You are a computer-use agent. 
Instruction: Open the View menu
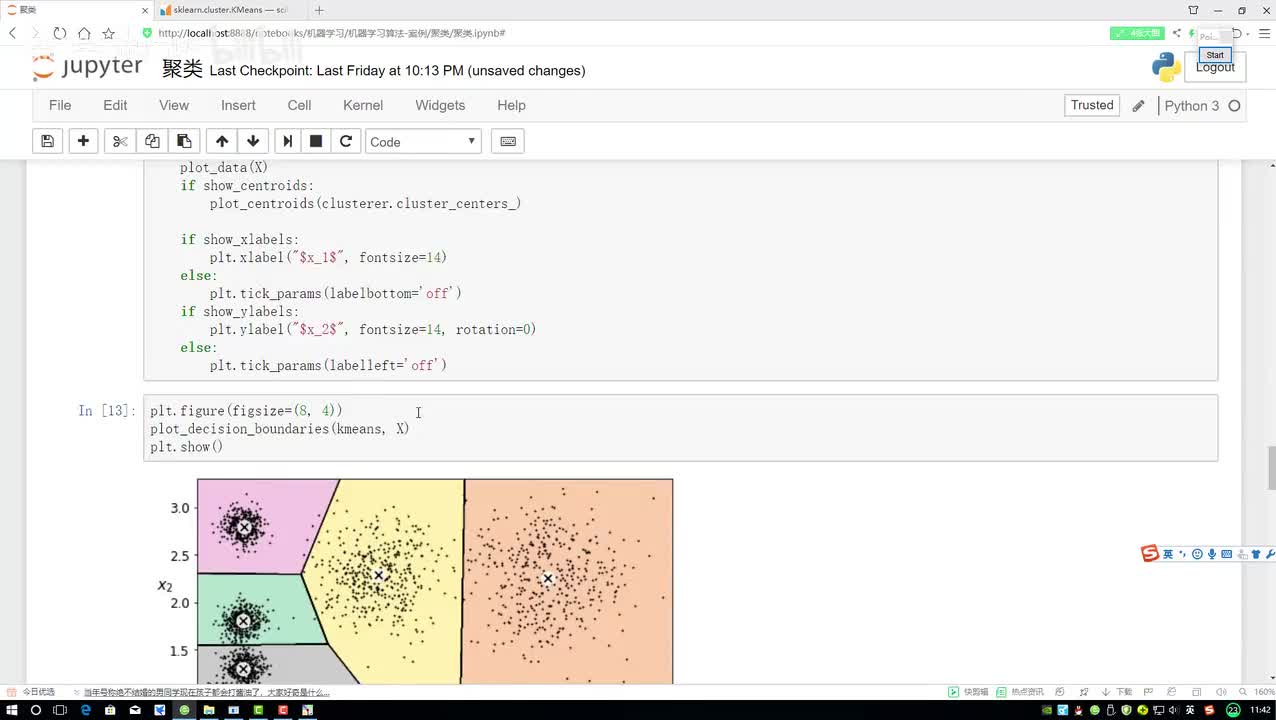174,105
